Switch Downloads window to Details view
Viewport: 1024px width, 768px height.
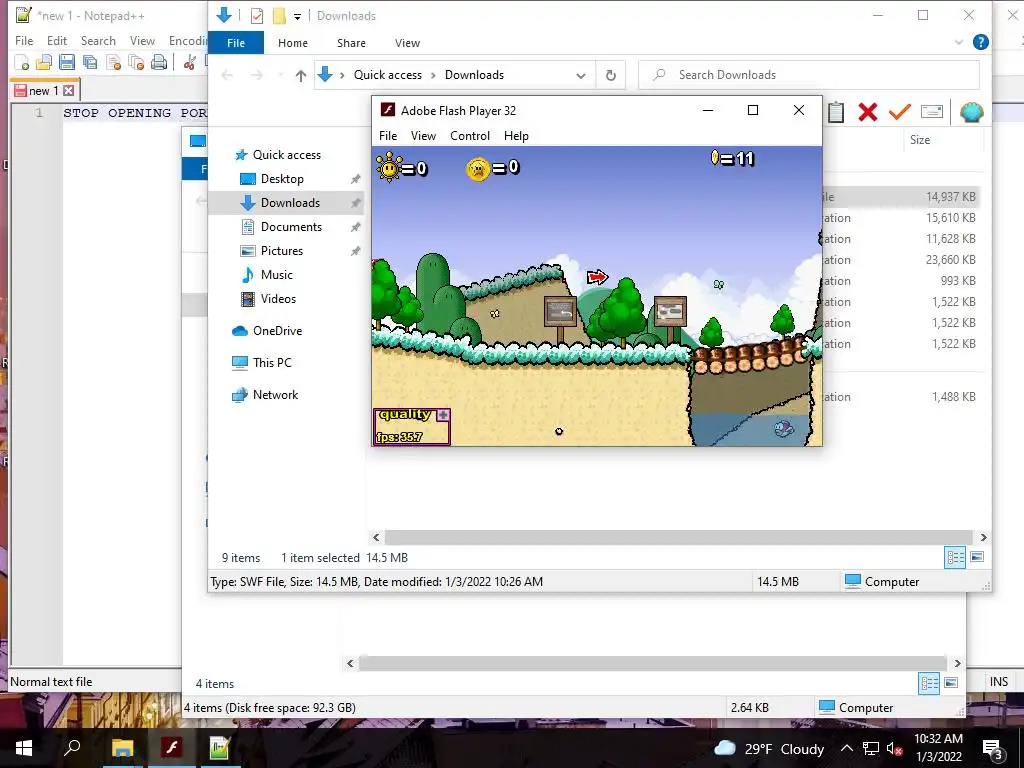(955, 558)
